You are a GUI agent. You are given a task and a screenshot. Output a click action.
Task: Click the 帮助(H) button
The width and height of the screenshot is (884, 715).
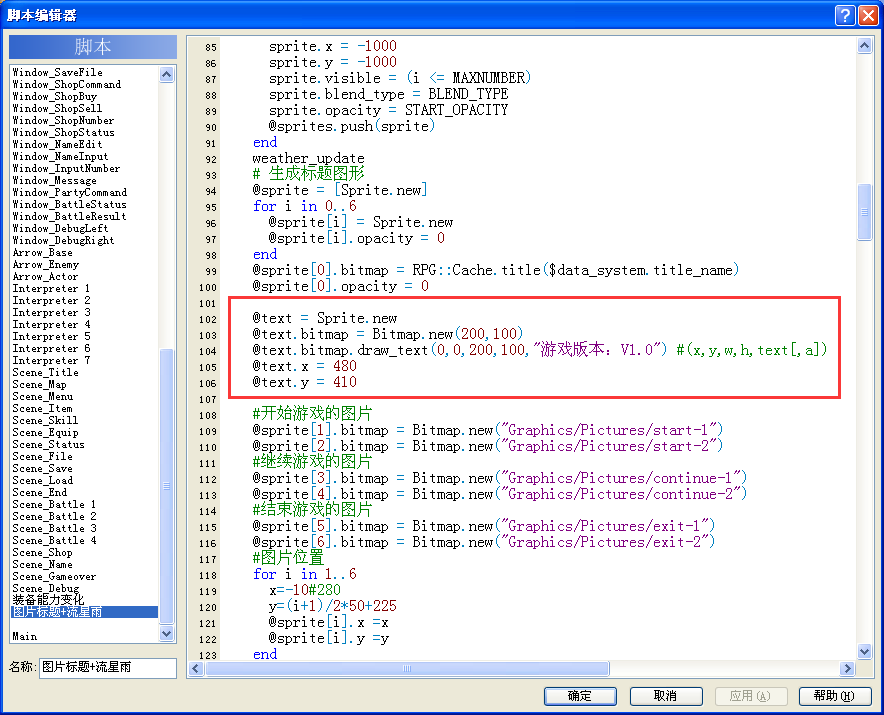coord(835,696)
